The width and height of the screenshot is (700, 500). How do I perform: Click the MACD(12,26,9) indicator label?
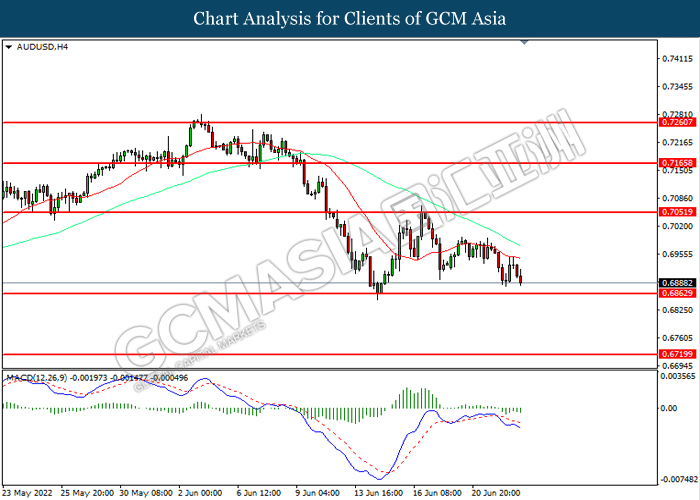tap(37, 378)
